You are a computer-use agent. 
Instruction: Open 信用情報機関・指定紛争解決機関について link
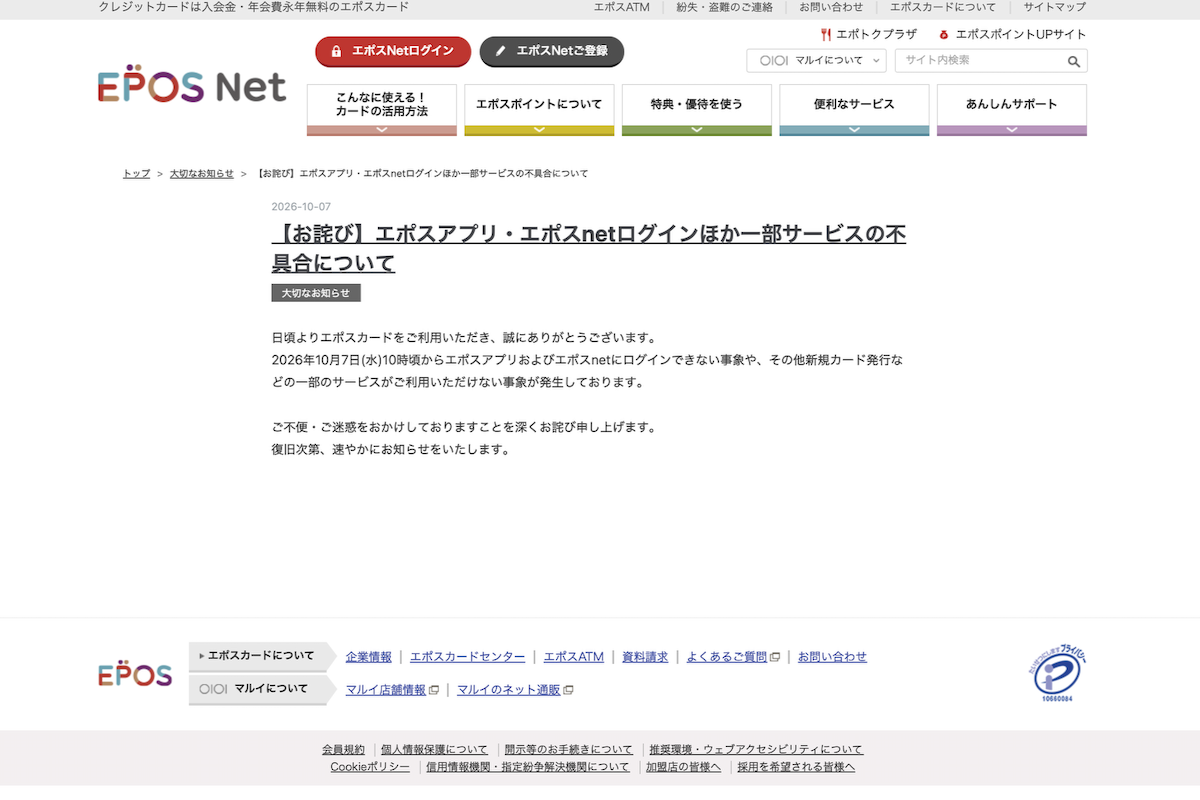528,767
